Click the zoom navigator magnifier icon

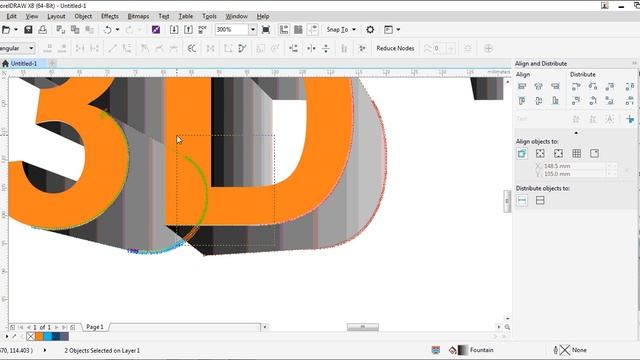(x=507, y=327)
